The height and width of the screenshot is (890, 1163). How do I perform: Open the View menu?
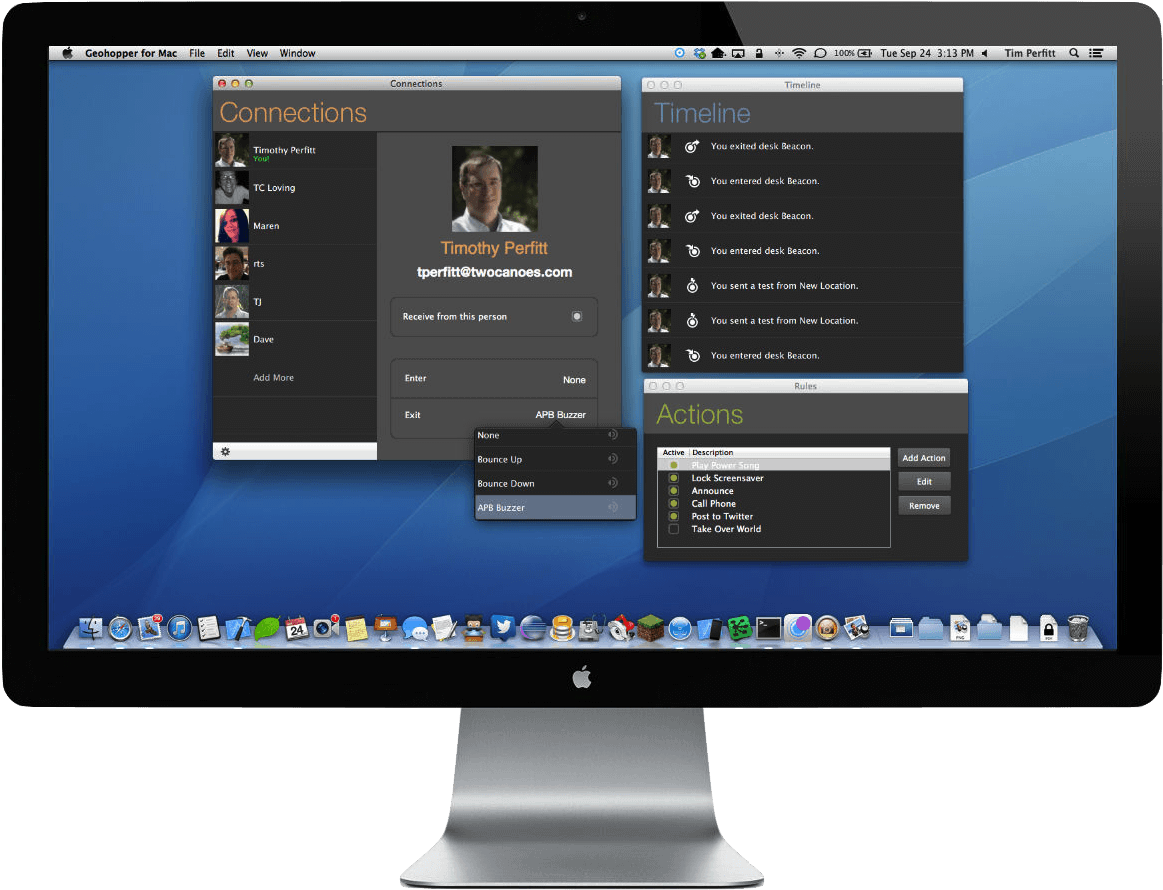tap(257, 53)
